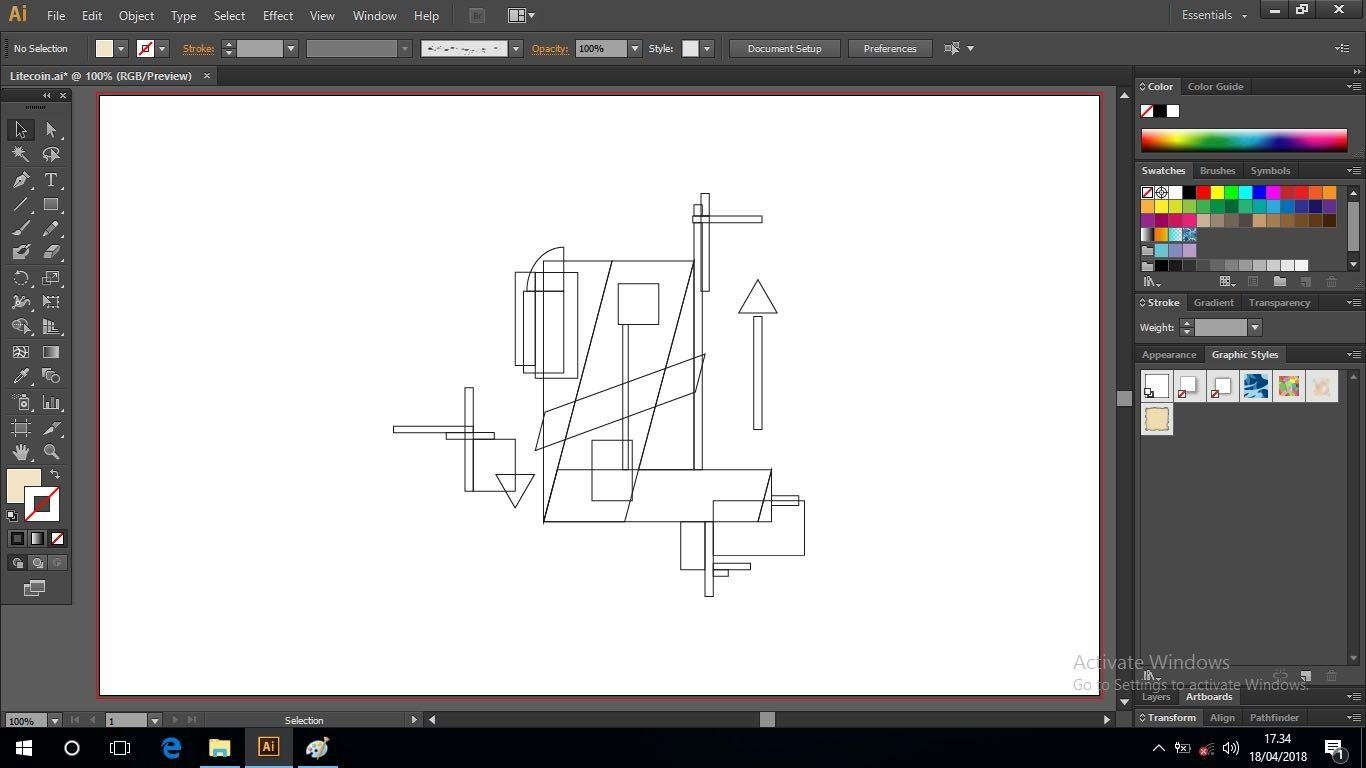Image resolution: width=1366 pixels, height=768 pixels.
Task: Open the Effect menu
Action: click(x=278, y=16)
